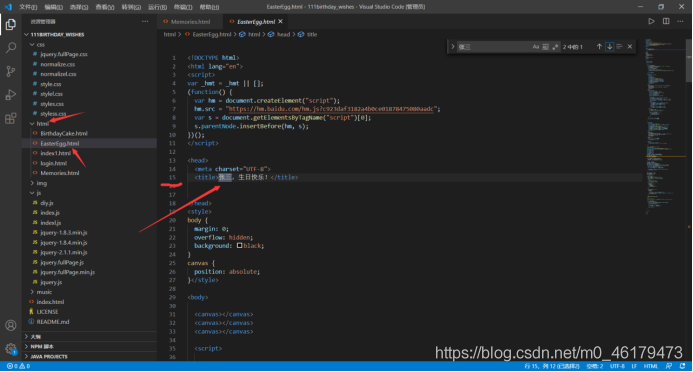The width and height of the screenshot is (693, 372).
Task: Open the 运行 (Run) menu
Action: (x=157, y=7)
